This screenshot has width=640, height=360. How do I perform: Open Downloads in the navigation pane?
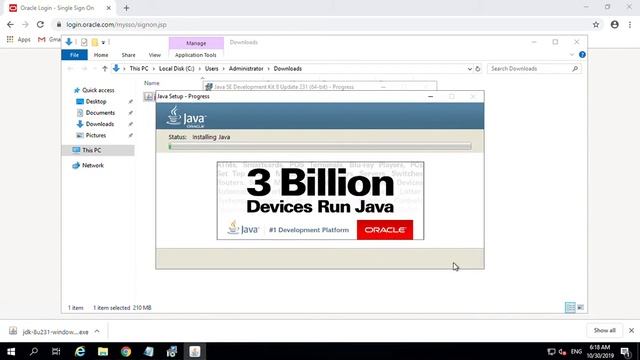pos(100,124)
